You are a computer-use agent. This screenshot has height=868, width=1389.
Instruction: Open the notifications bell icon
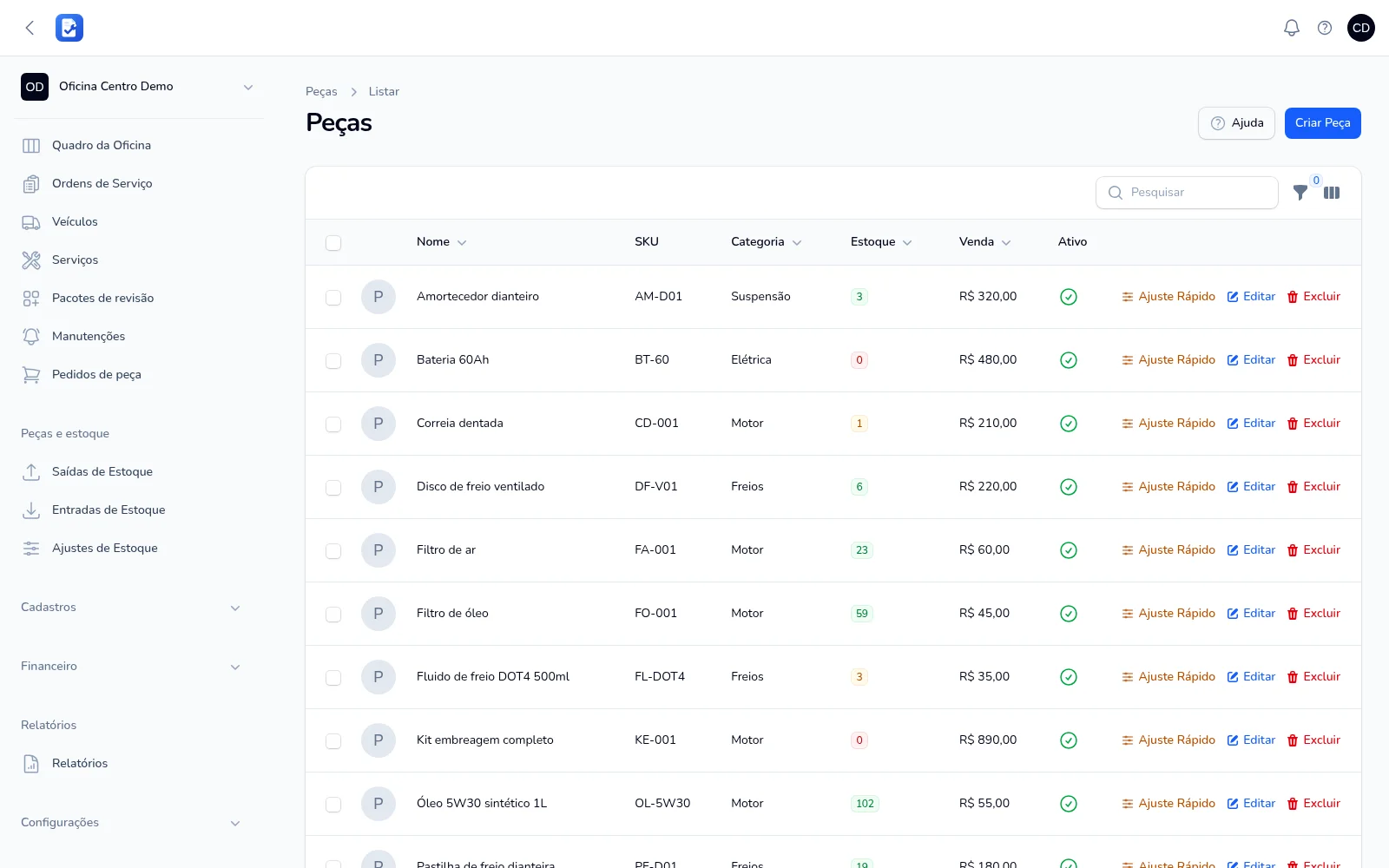1292,28
